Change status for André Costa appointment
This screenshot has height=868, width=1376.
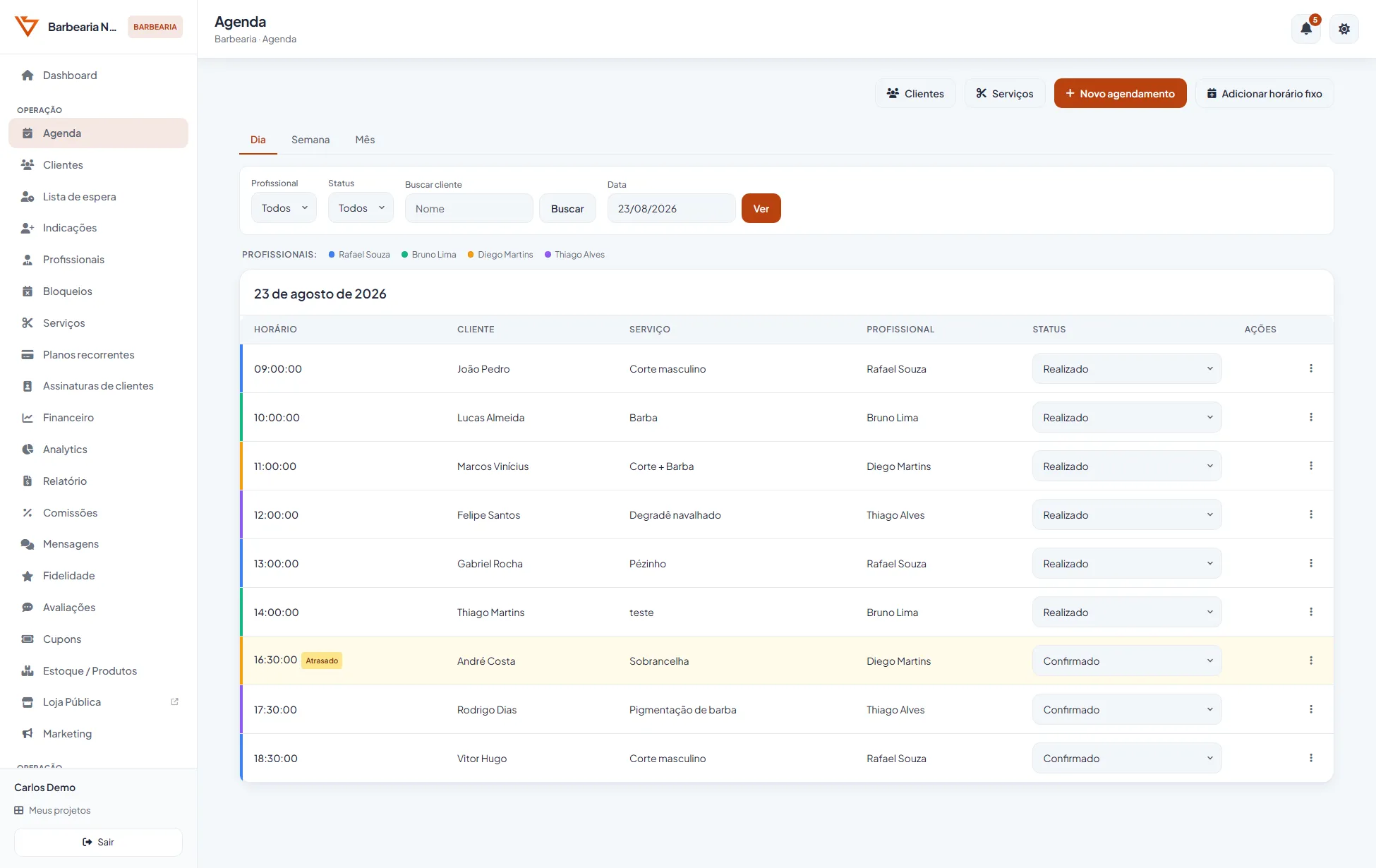(x=1127, y=661)
